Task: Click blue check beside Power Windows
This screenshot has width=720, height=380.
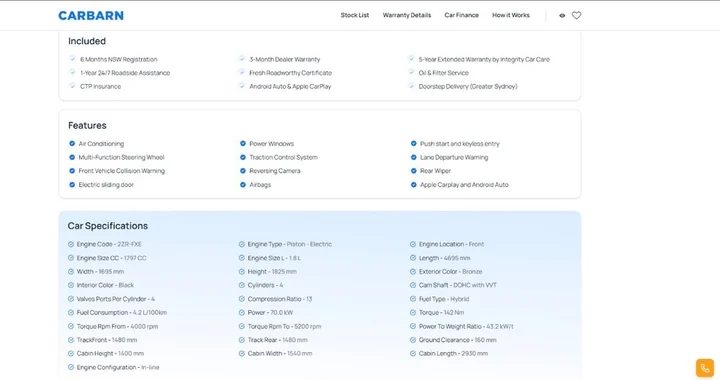Action: [x=243, y=144]
